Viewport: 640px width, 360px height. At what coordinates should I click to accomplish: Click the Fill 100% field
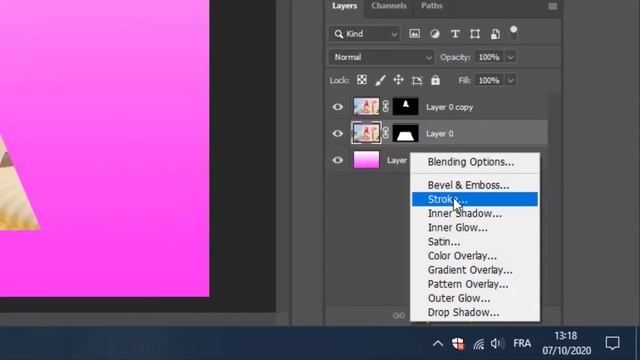click(x=489, y=80)
